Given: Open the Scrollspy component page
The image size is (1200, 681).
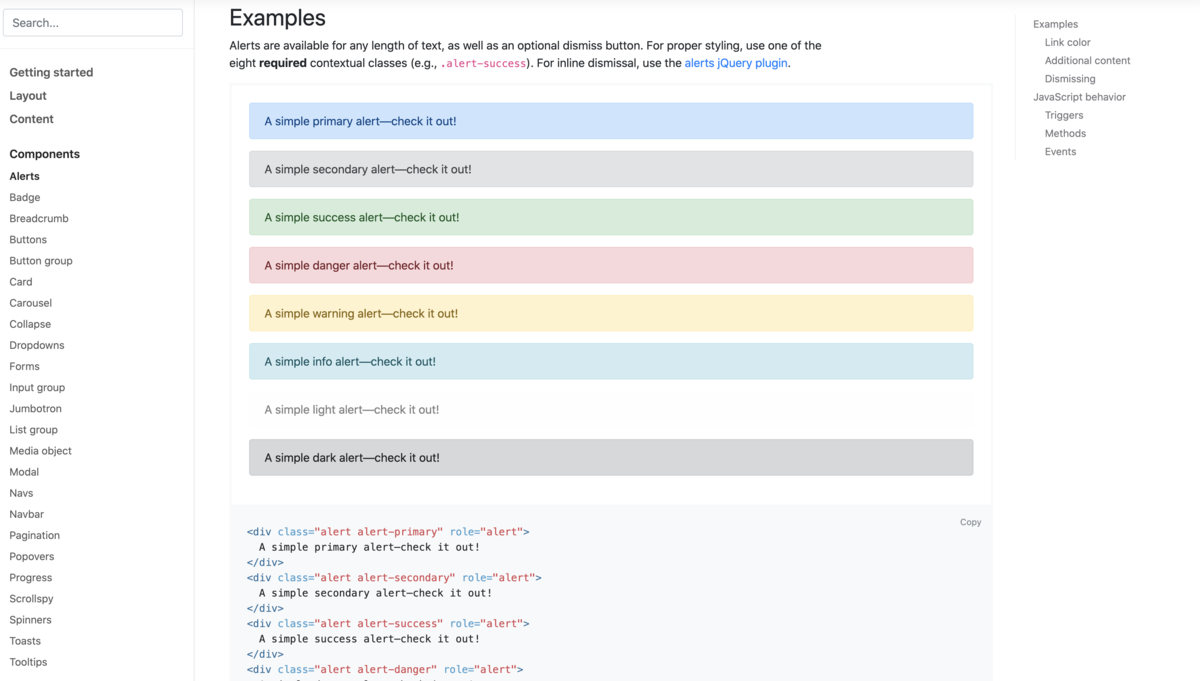Looking at the screenshot, I should [x=32, y=598].
